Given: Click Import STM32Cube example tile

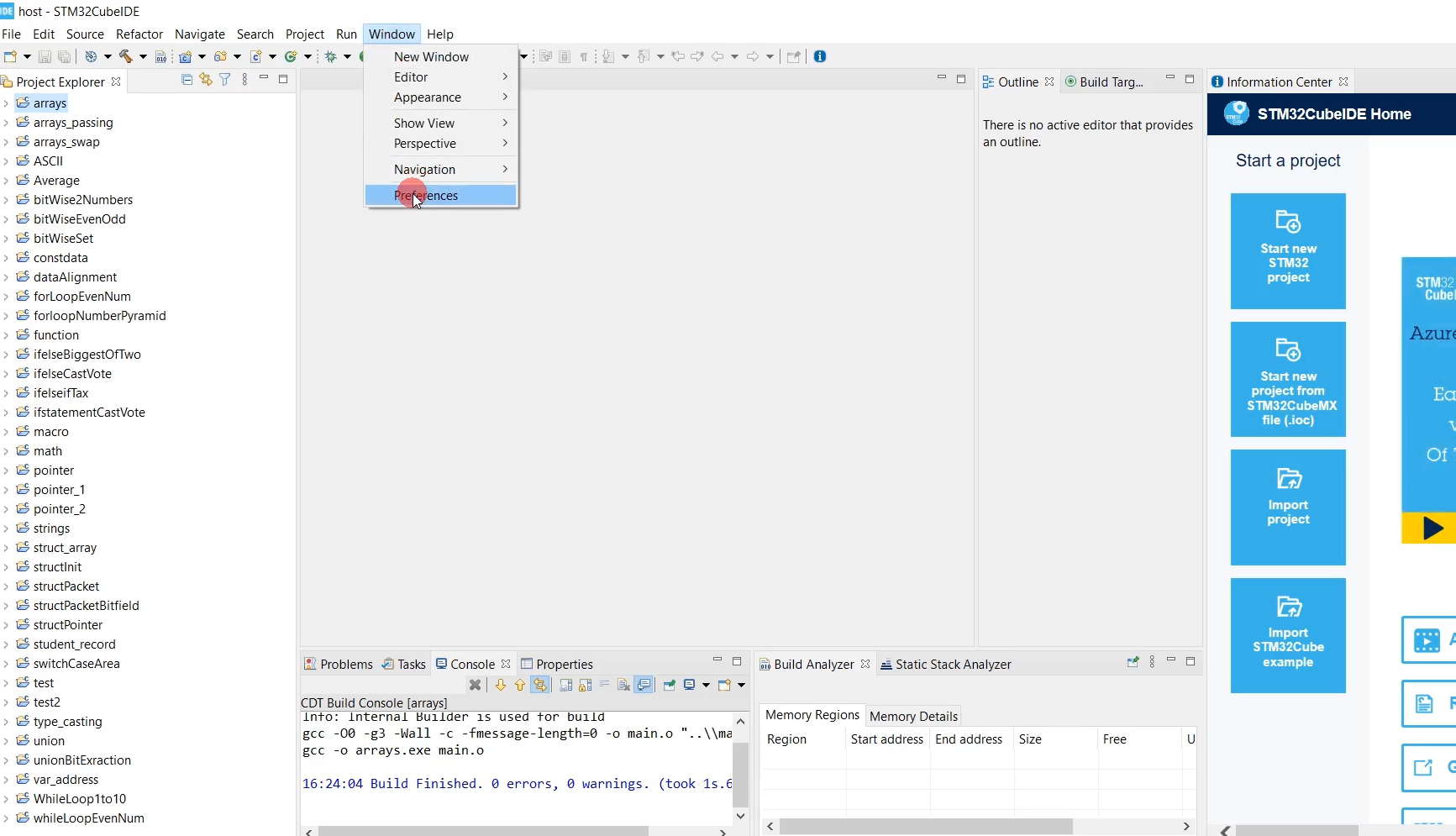Looking at the screenshot, I should 1288,635.
